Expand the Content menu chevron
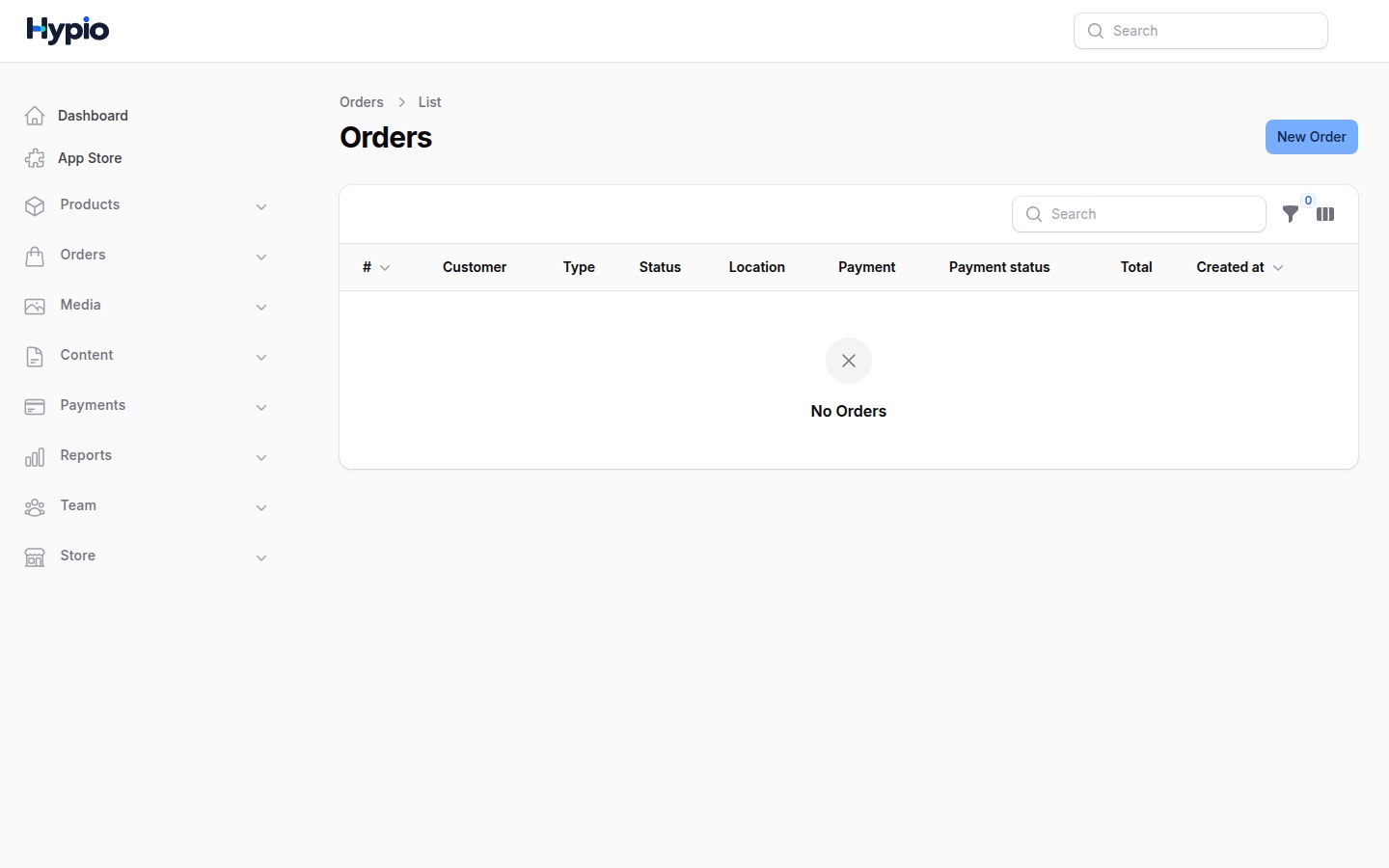Image resolution: width=1389 pixels, height=868 pixels. [x=261, y=357]
